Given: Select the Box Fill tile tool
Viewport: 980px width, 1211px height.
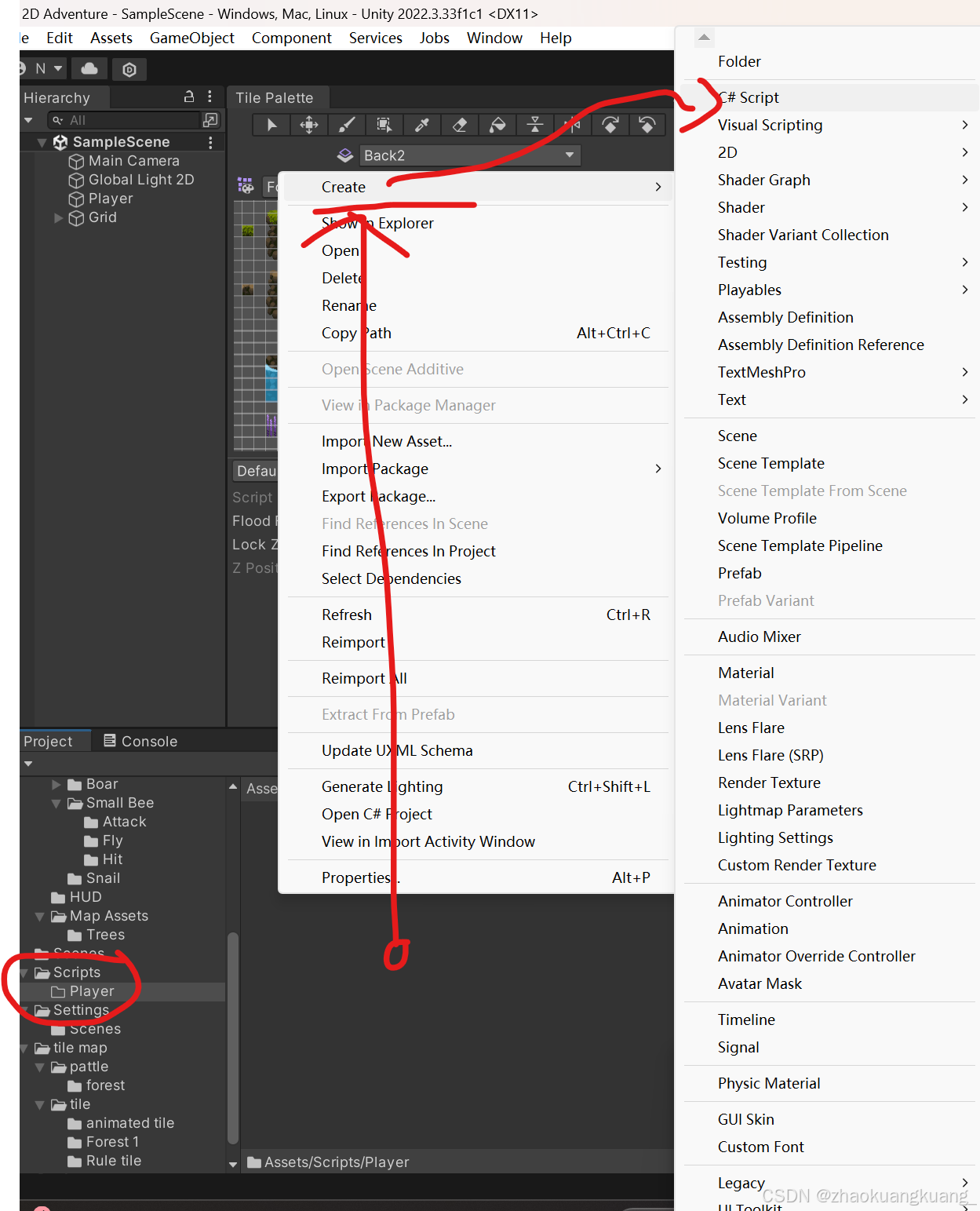Looking at the screenshot, I should coord(384,125).
